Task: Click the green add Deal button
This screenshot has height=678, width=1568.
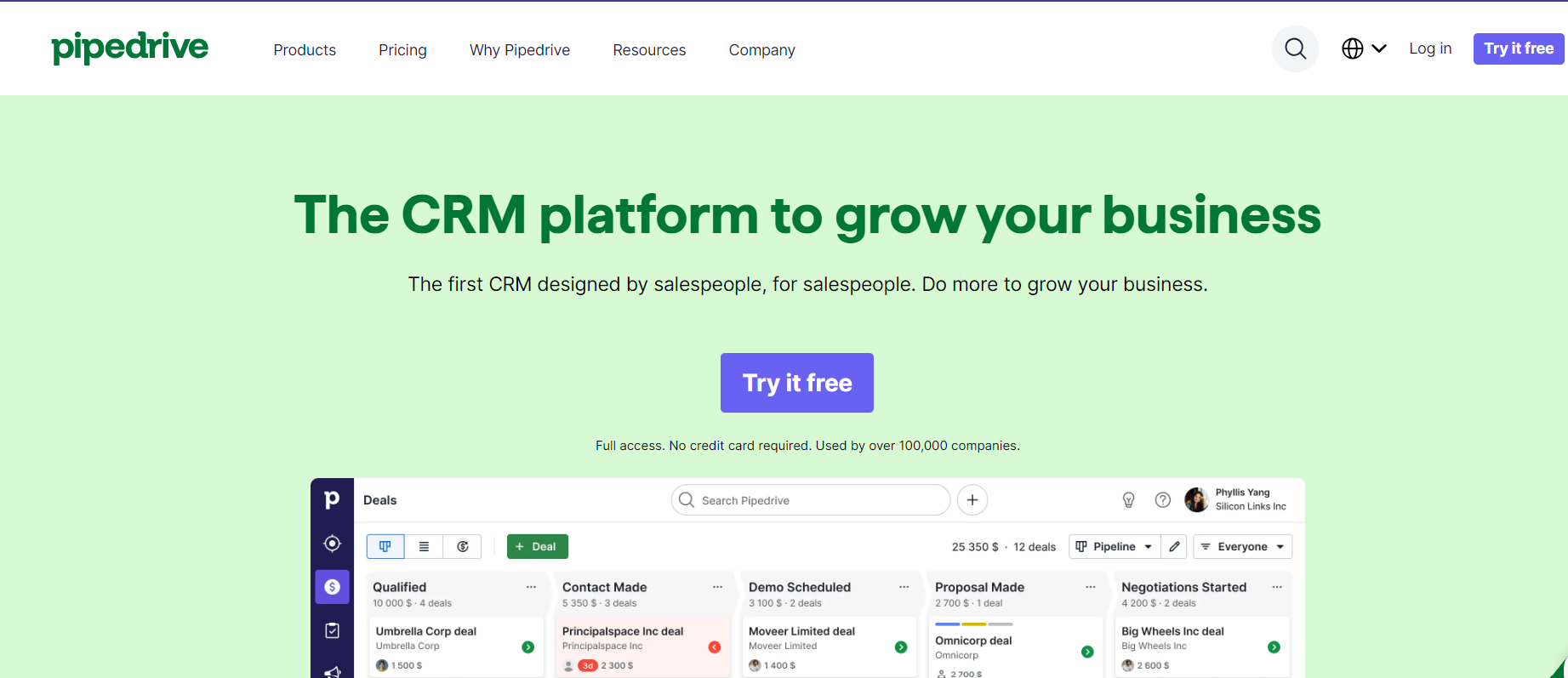Action: tap(538, 546)
